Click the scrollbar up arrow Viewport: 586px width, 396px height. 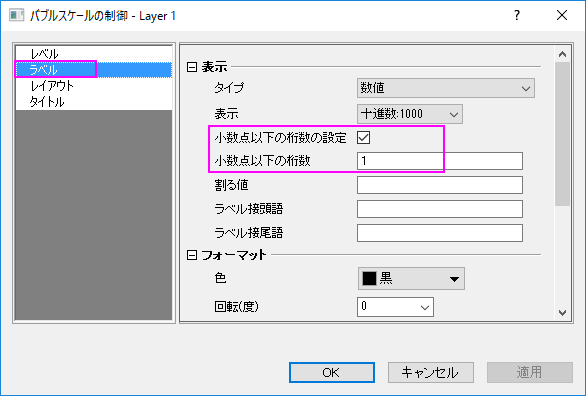pyautogui.click(x=562, y=55)
